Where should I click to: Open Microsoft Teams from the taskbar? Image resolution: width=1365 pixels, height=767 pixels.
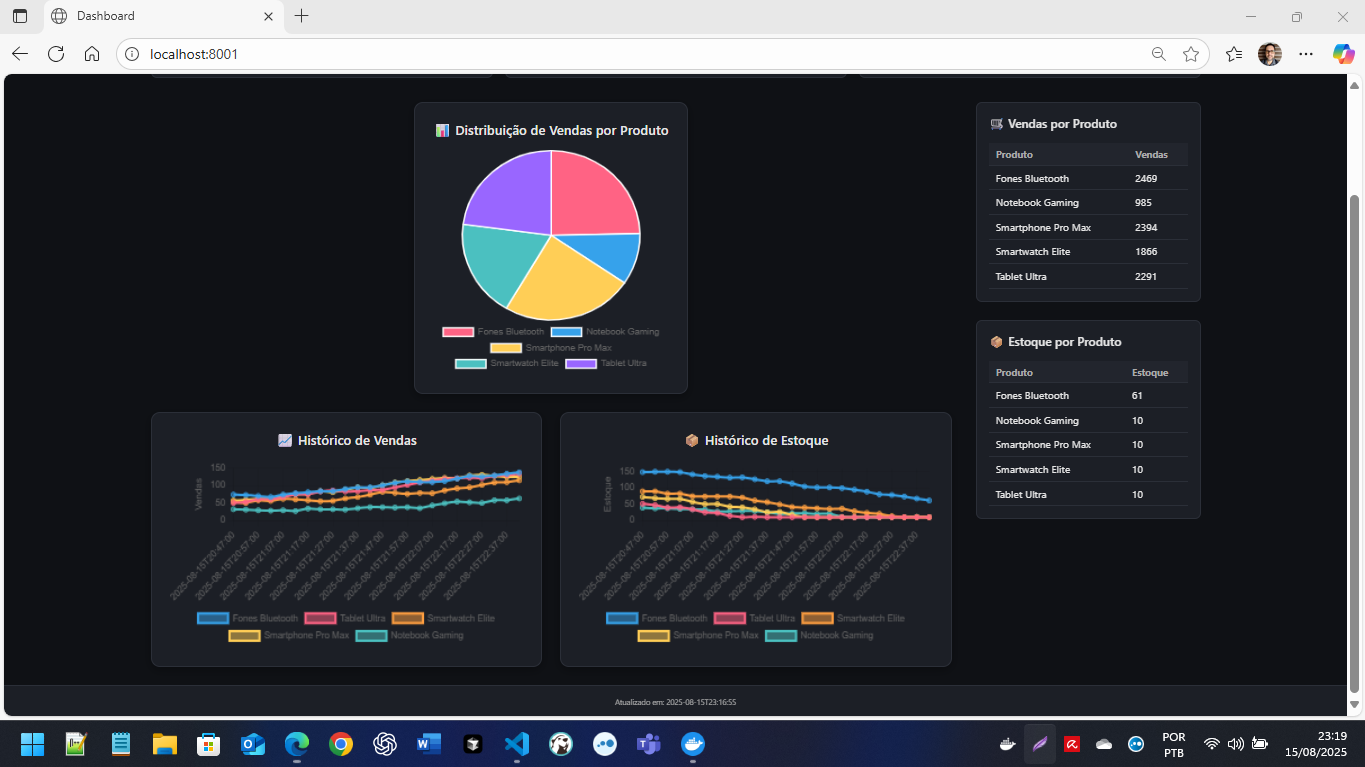pos(649,744)
